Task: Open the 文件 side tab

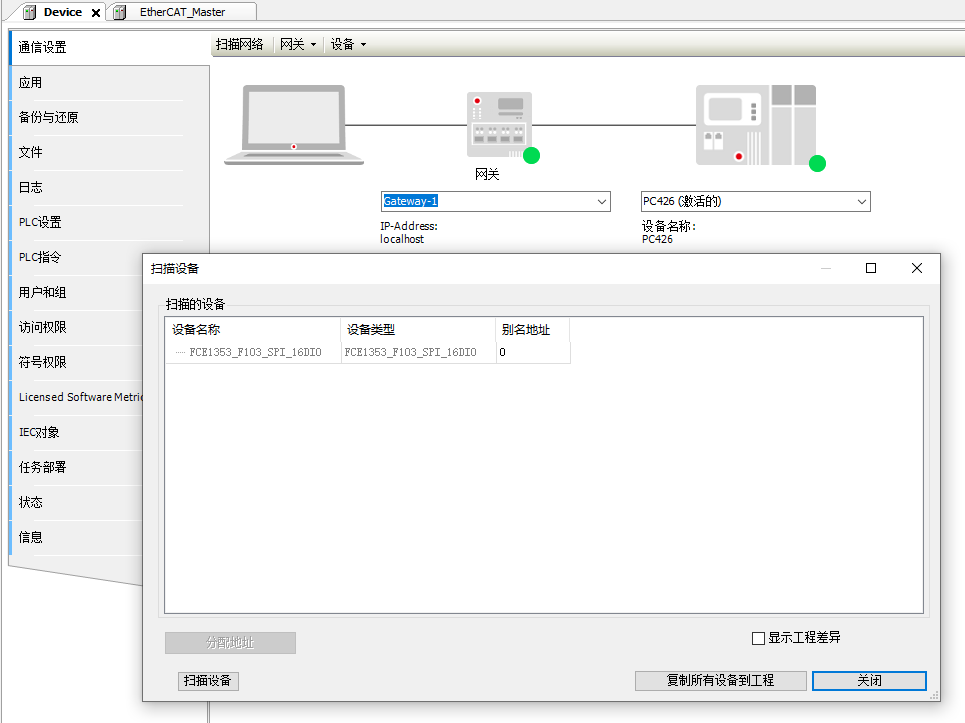Action: (x=111, y=153)
